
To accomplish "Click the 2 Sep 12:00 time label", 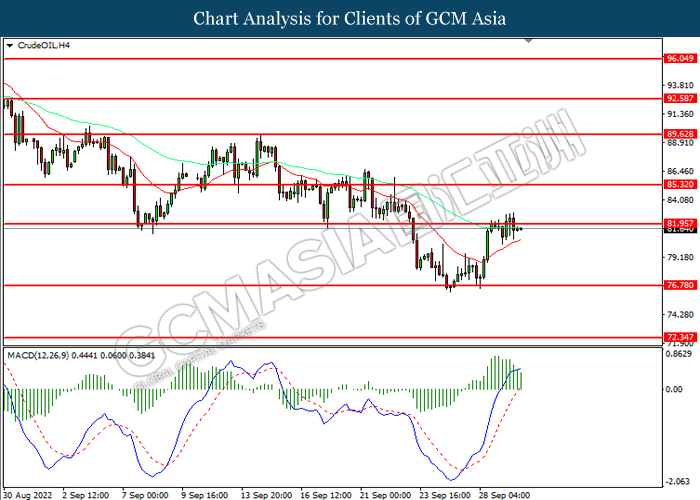I will tap(85, 495).
